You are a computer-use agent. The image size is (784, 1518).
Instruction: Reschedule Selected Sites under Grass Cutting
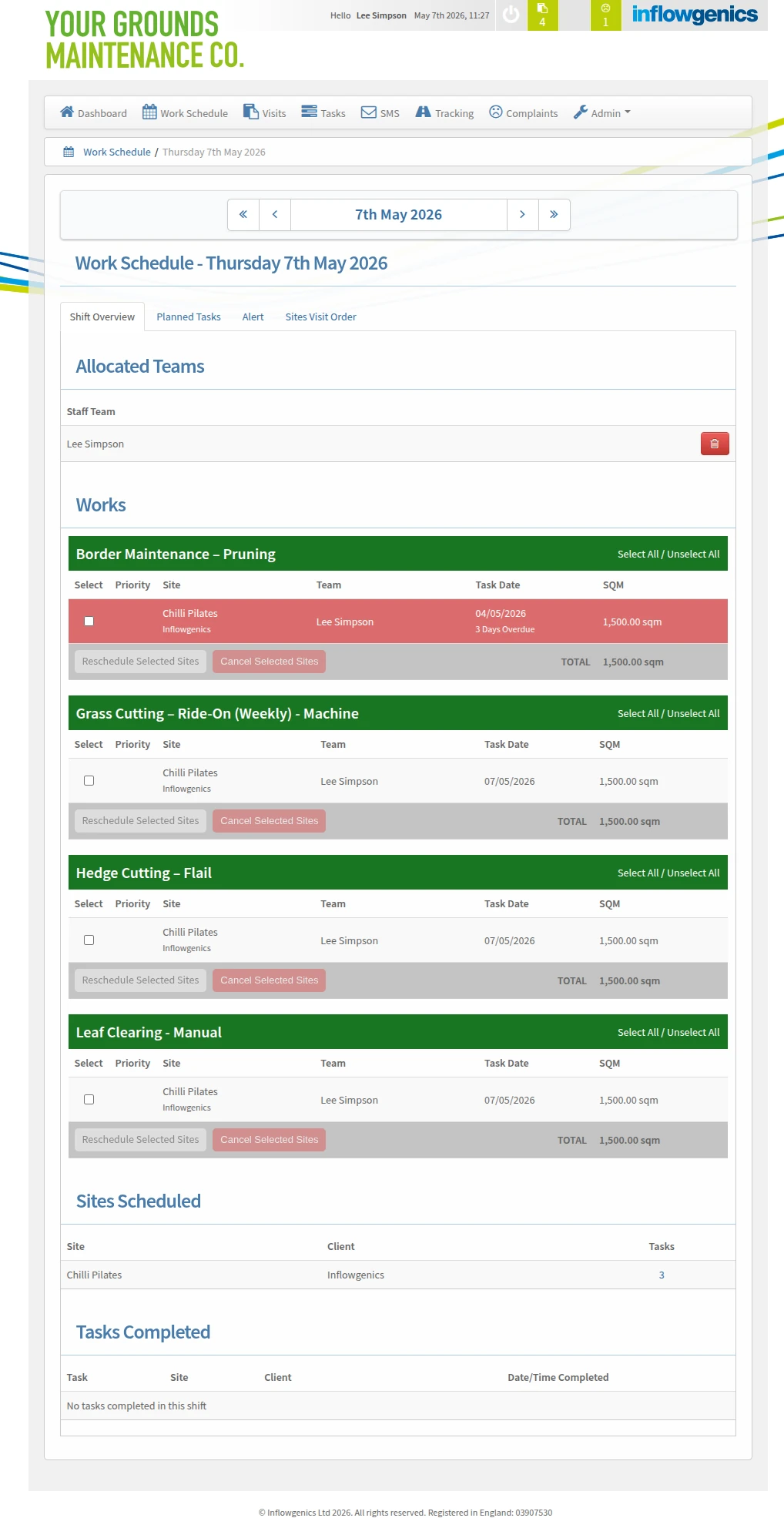point(140,821)
